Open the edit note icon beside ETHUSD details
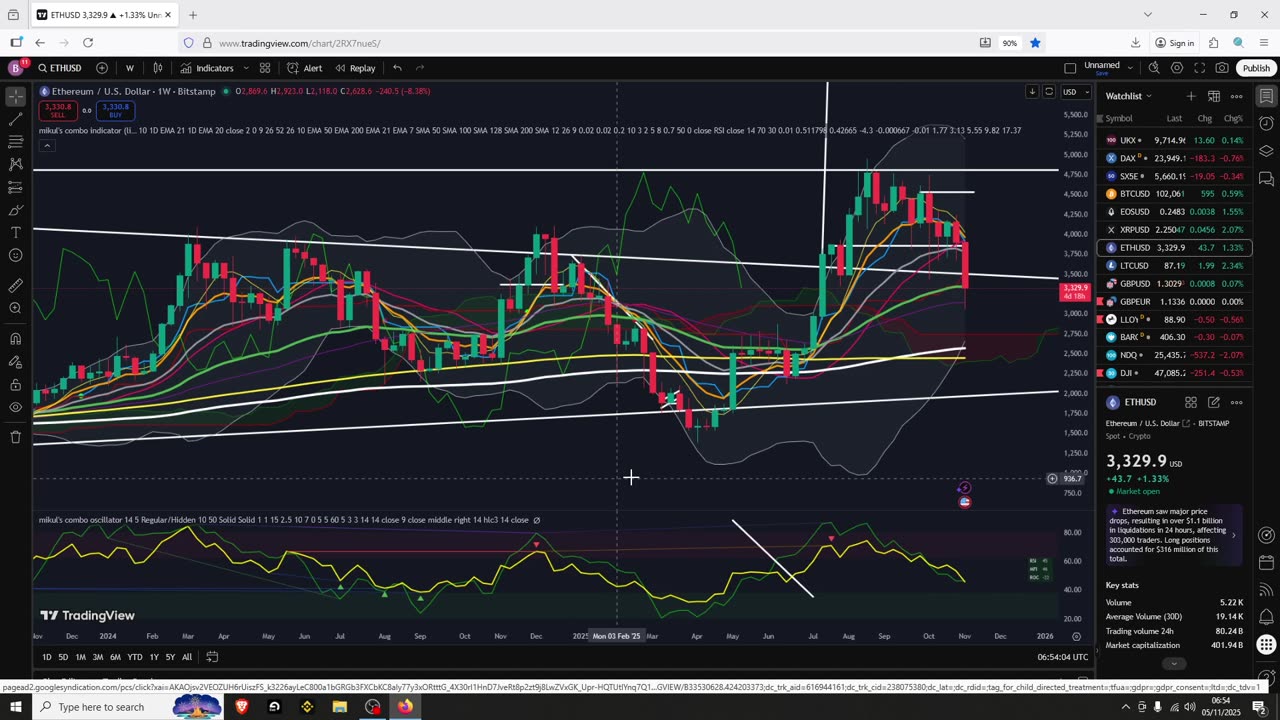 click(1213, 402)
